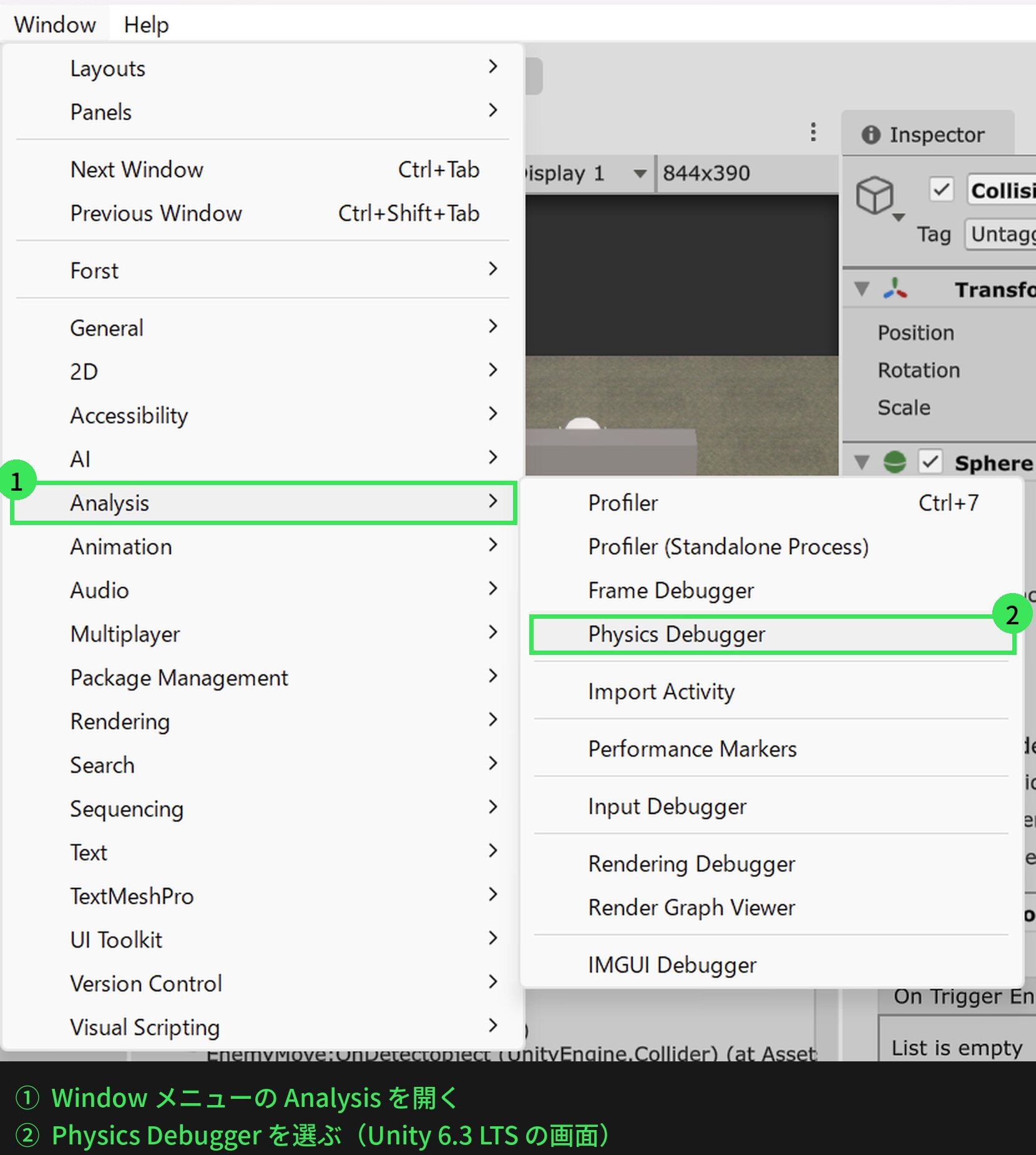1036x1155 pixels.
Task: Click the object name field in Inspector
Action: pos(1002,190)
